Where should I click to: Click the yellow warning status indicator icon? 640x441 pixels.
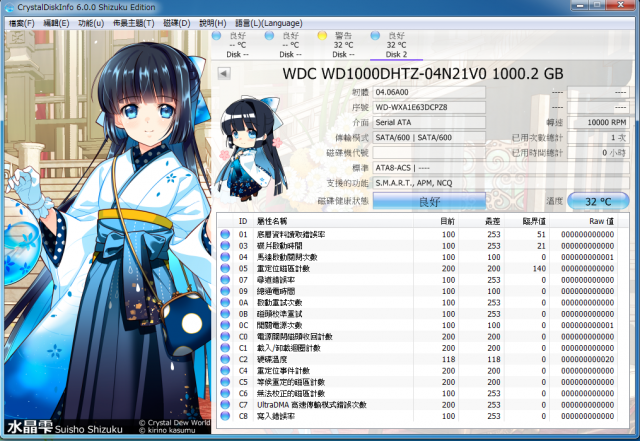point(322,36)
